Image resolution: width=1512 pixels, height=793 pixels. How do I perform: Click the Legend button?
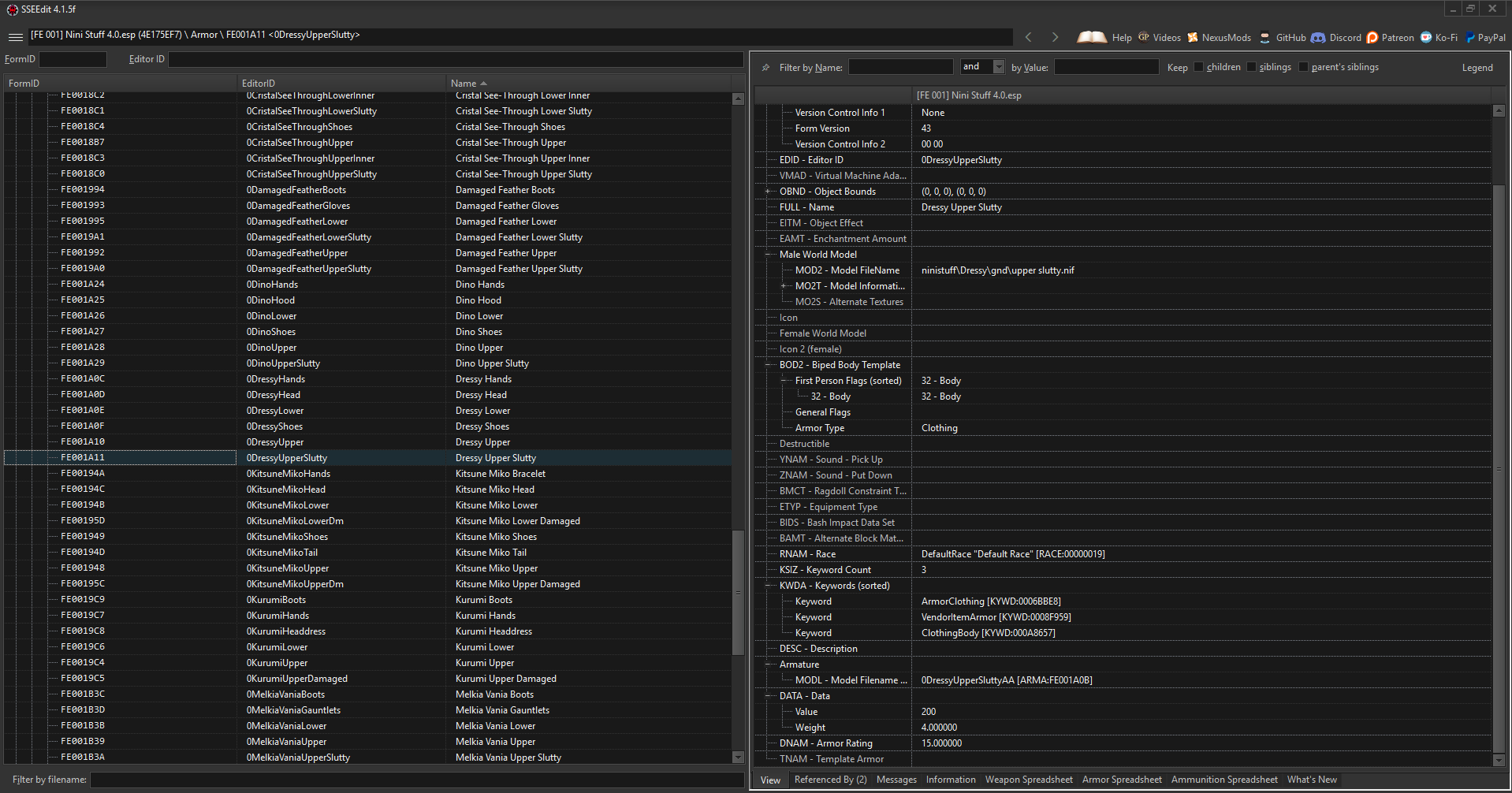click(x=1477, y=68)
